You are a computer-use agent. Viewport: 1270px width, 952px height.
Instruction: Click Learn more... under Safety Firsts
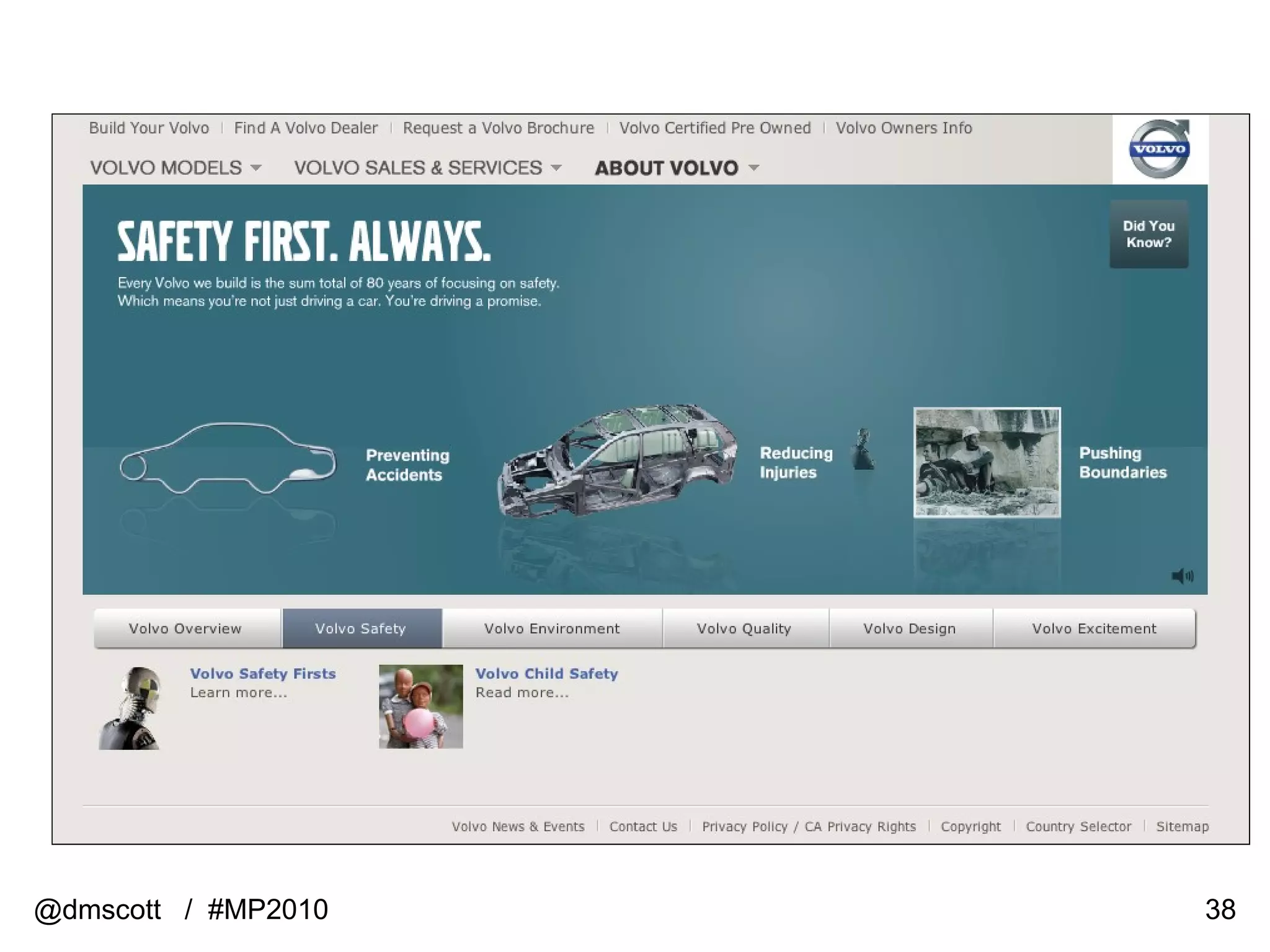coord(239,693)
